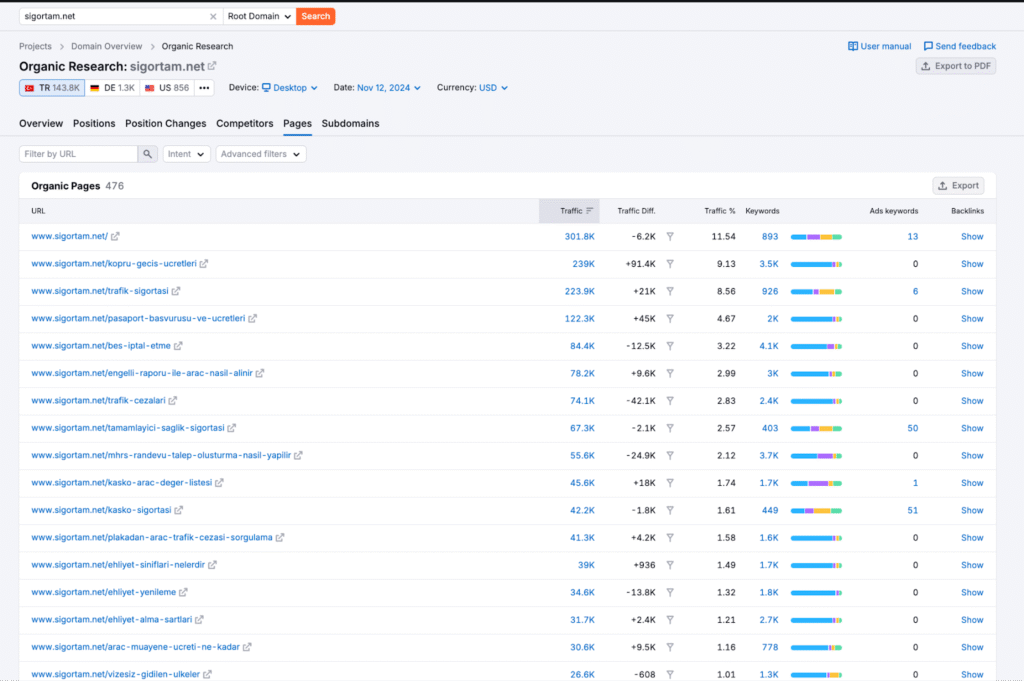The image size is (1024, 681).
Task: Open the User manual link
Action: [x=879, y=46]
